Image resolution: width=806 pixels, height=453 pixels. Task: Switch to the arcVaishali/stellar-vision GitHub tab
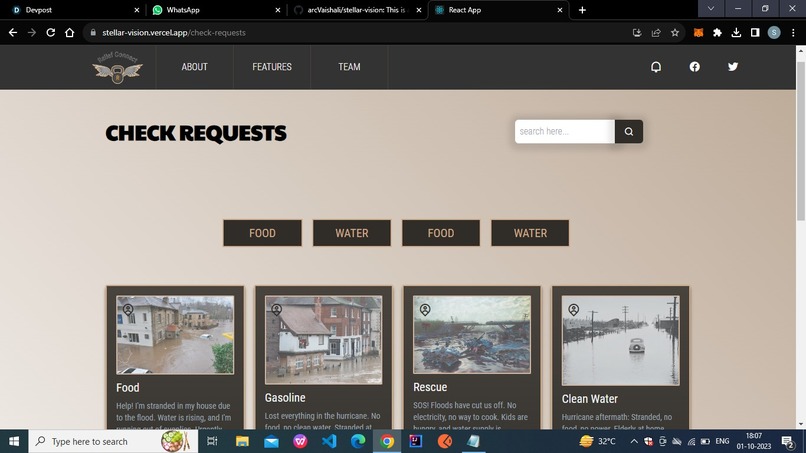pos(357,10)
